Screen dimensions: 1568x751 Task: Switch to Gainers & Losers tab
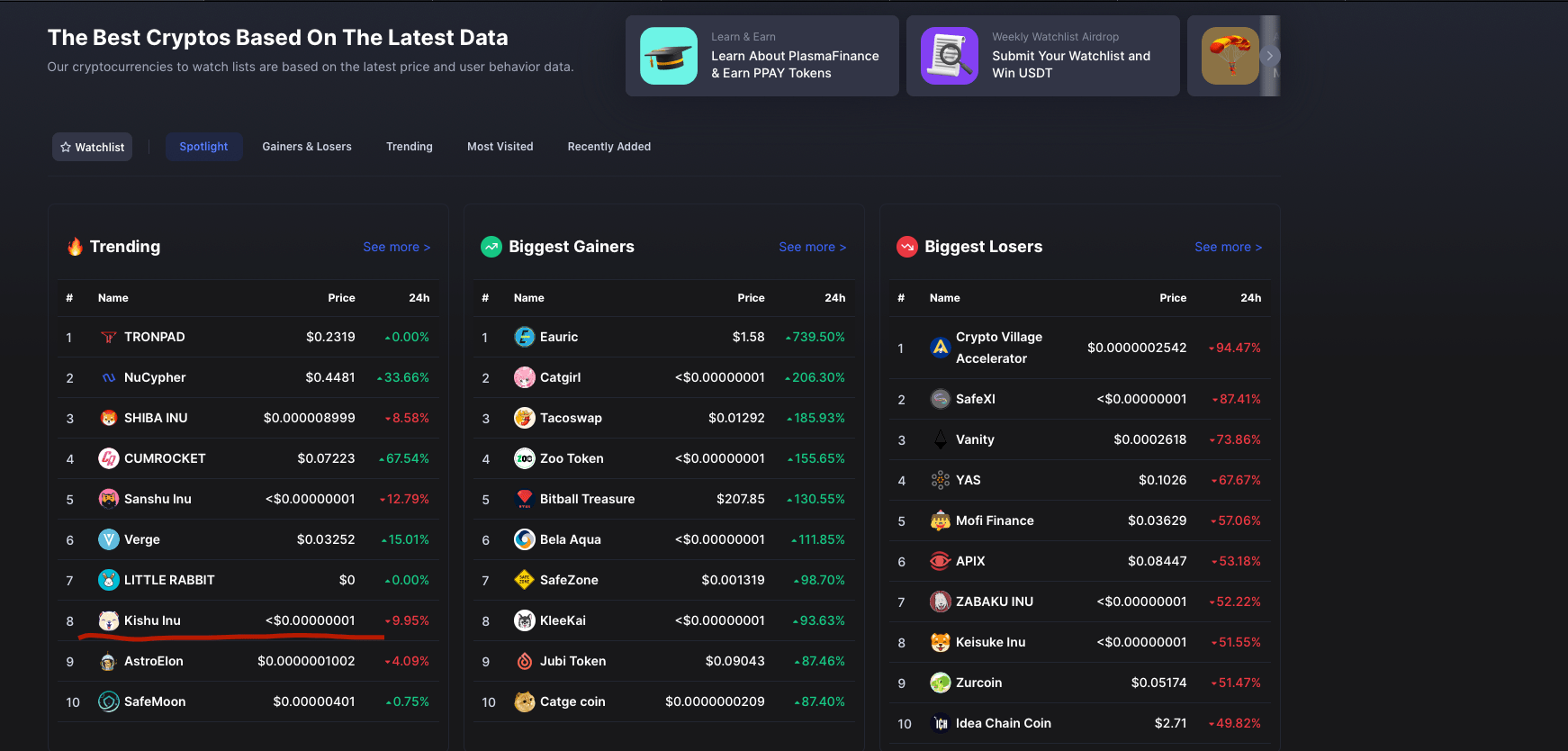307,147
